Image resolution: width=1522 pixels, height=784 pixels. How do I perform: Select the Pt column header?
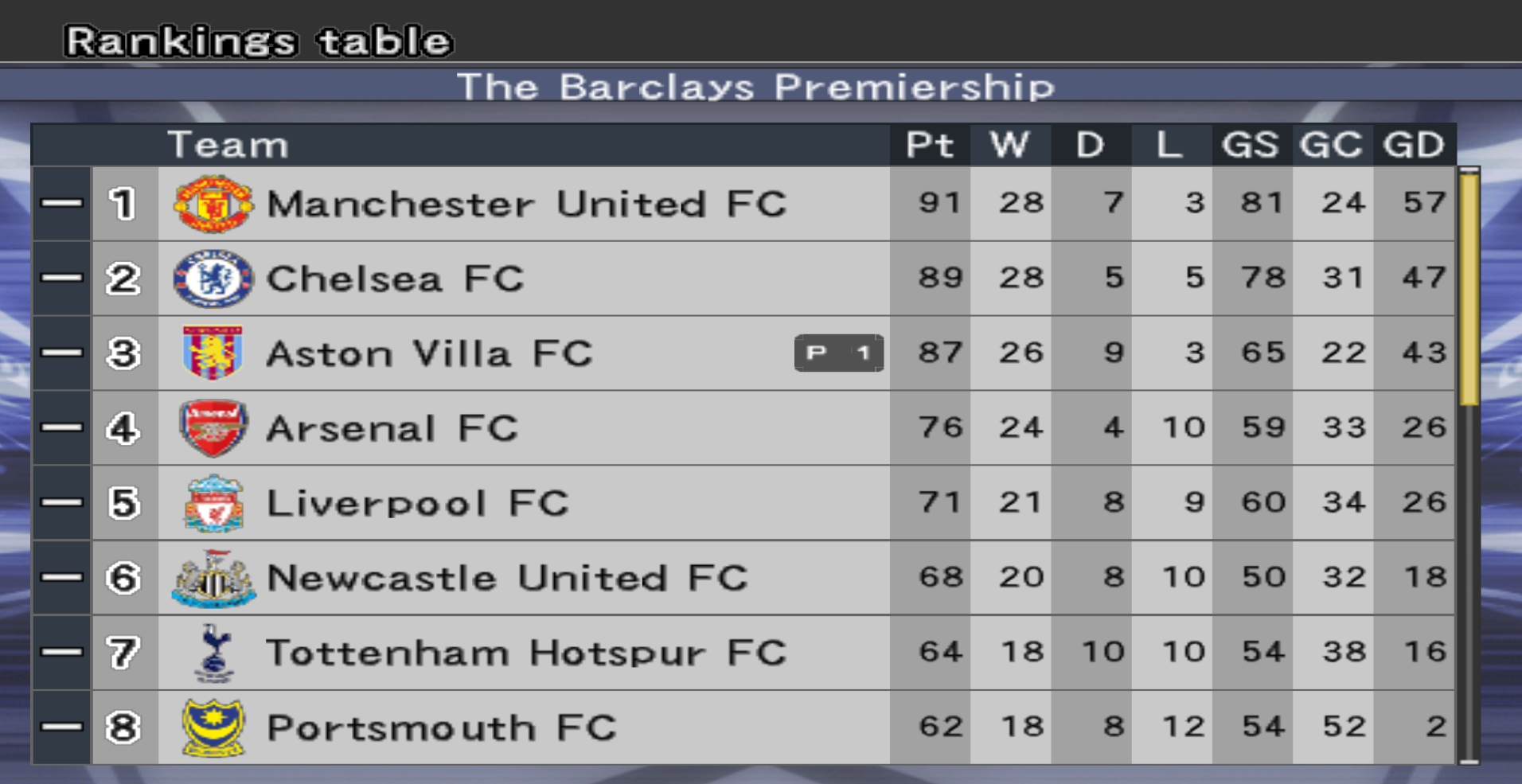point(929,145)
